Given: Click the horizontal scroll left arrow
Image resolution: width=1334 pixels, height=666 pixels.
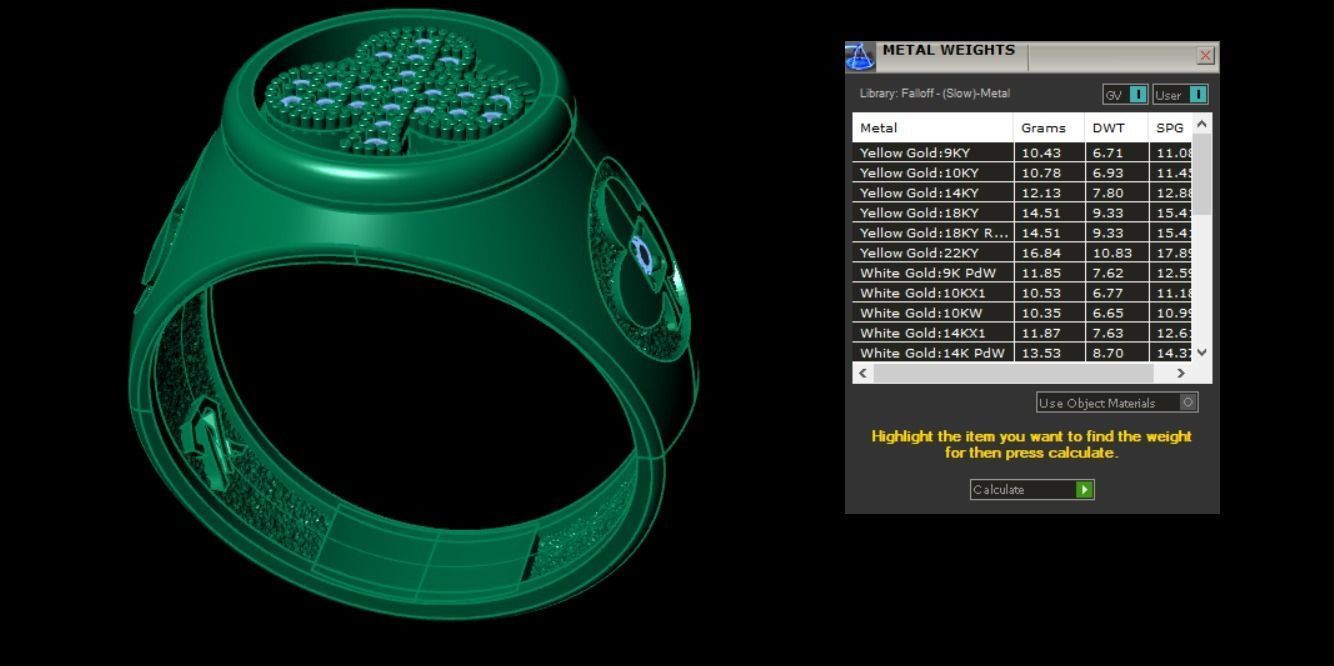Looking at the screenshot, I should click(864, 373).
